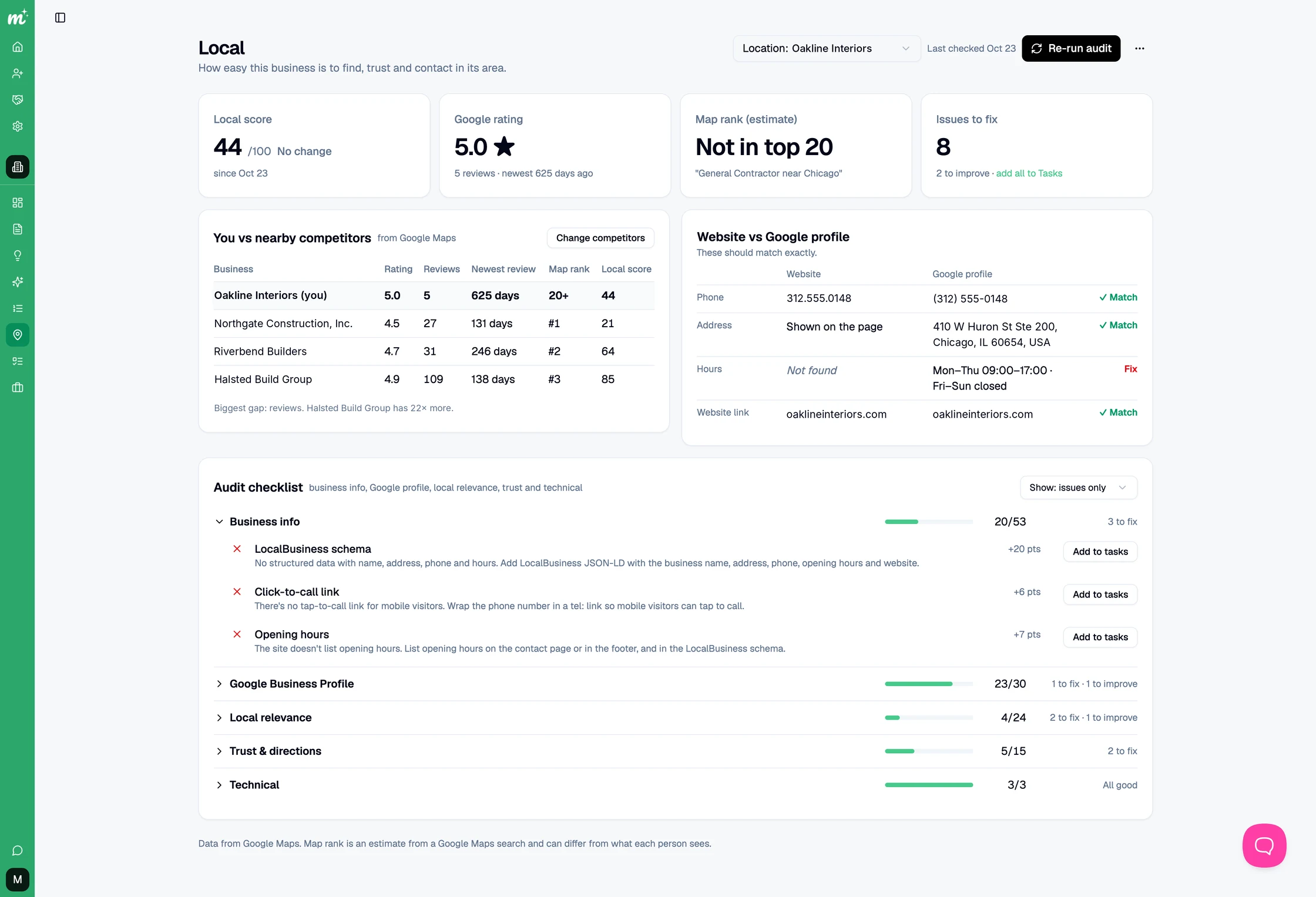
Task: Select the map pin Local icon
Action: 18,335
